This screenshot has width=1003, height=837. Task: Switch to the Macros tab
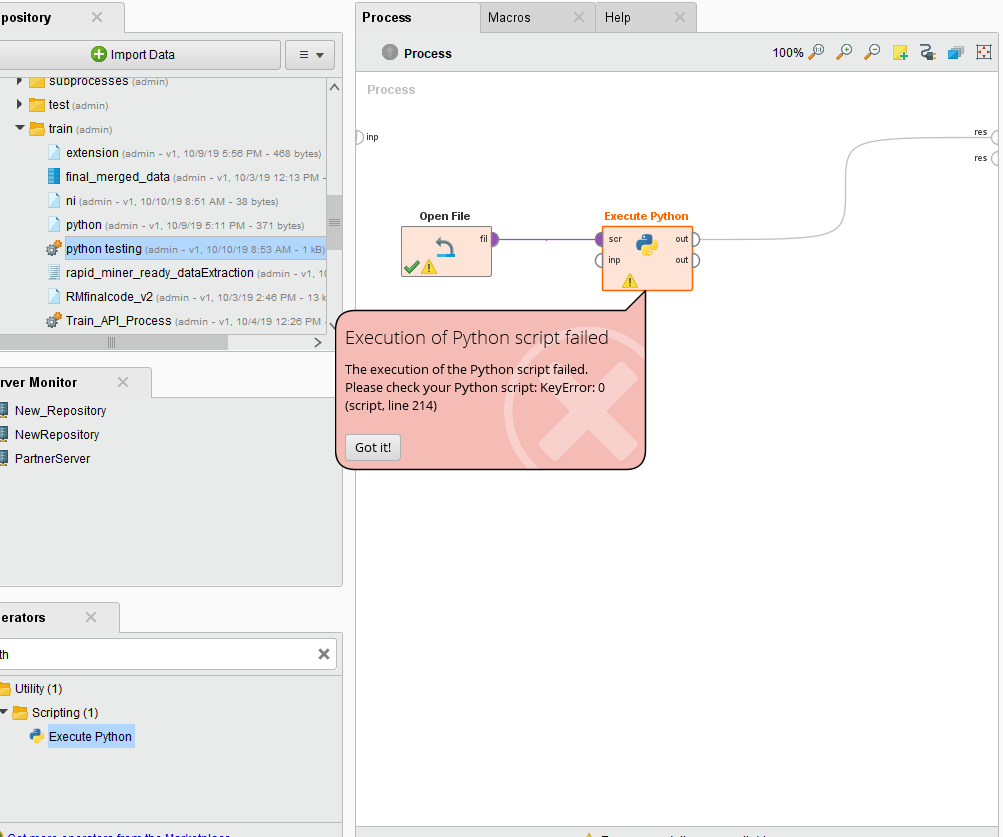tap(509, 17)
